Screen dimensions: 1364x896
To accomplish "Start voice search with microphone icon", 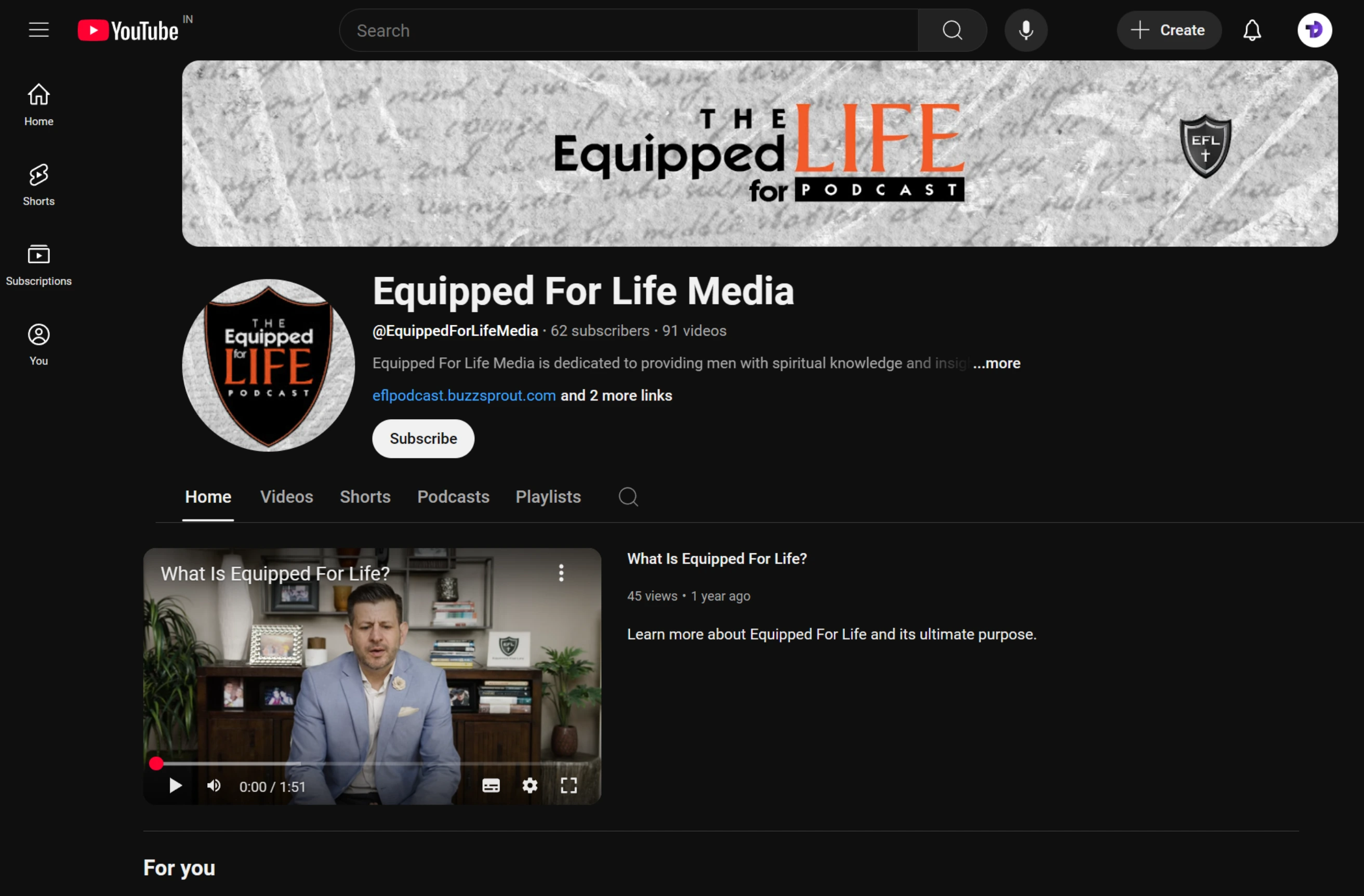I will (x=1026, y=30).
